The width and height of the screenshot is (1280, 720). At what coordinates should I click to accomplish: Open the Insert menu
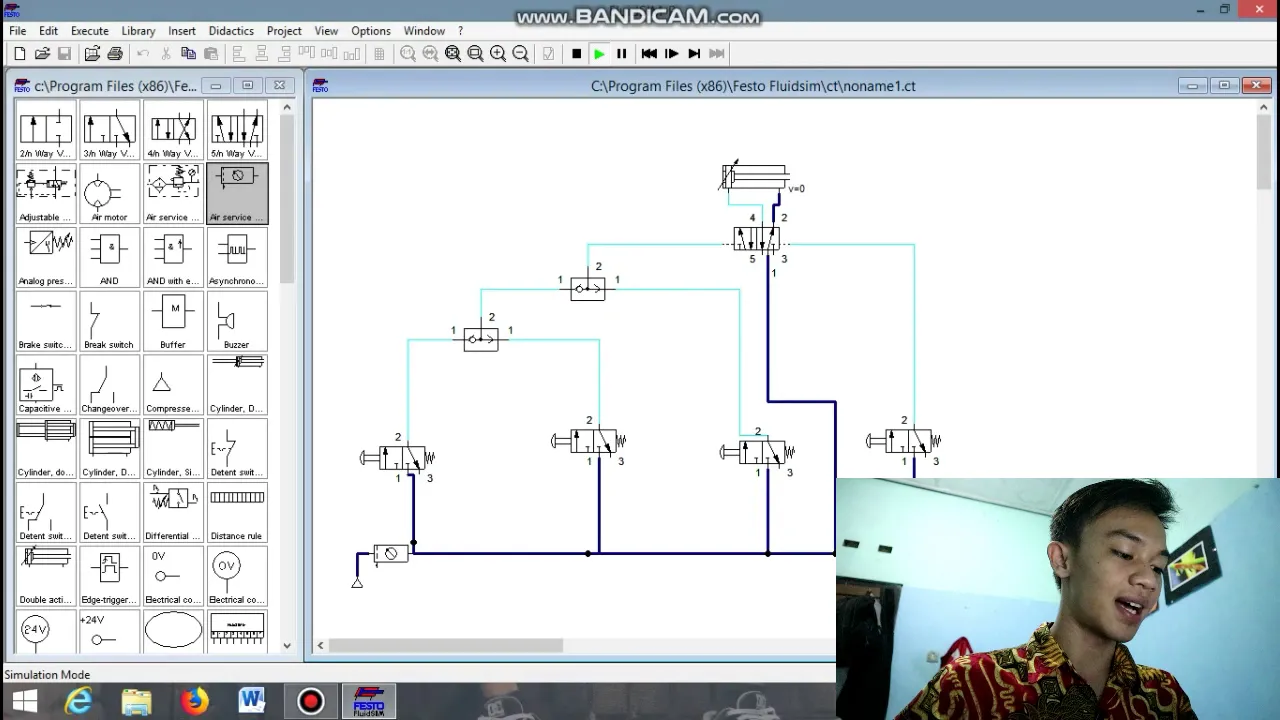(182, 31)
